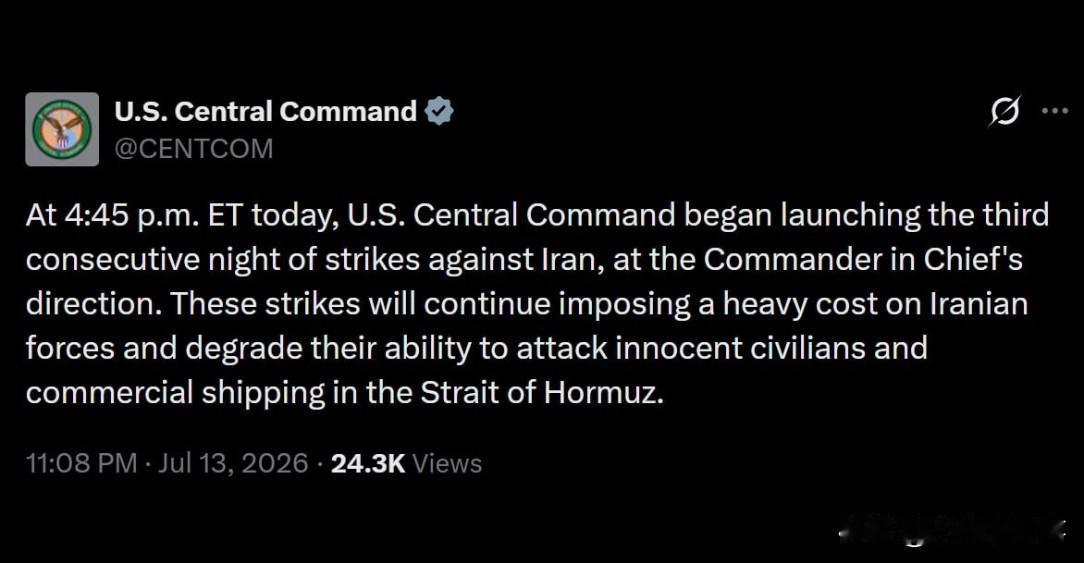Click the 11:08 PM timestamp
This screenshot has height=563, width=1084.
82,463
